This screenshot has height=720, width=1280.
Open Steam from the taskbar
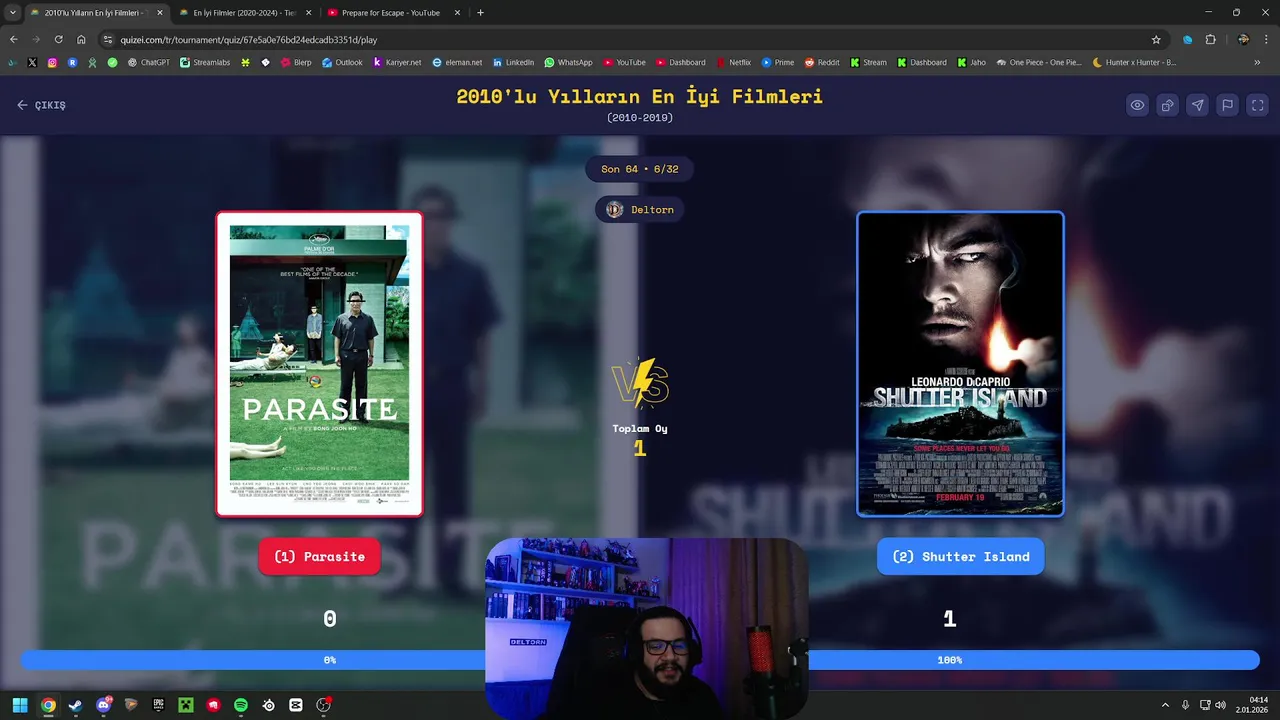point(75,705)
